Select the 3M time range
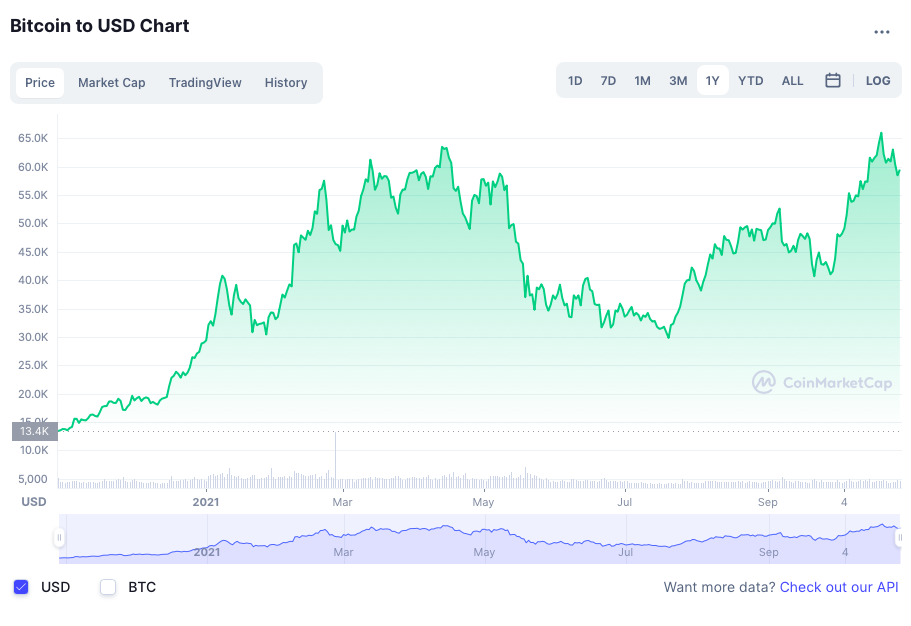The image size is (911, 626). pos(678,80)
